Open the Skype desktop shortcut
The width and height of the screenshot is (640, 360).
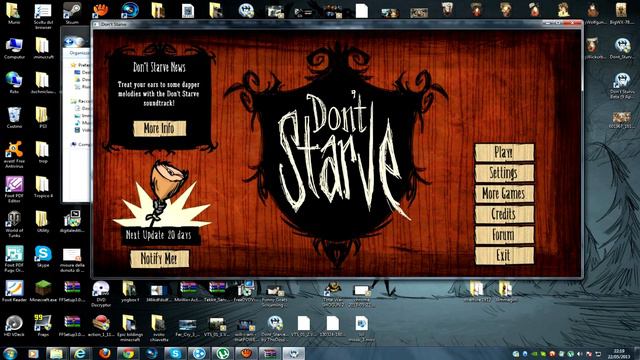(x=43, y=256)
